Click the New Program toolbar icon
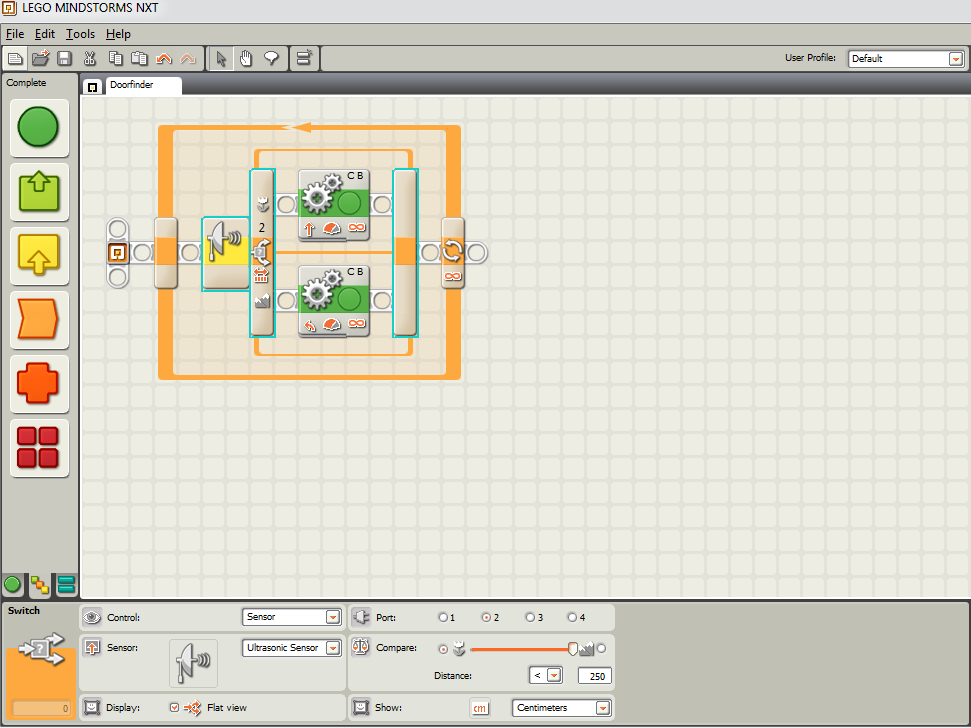Screen dimensions: 971x728 click(15, 59)
